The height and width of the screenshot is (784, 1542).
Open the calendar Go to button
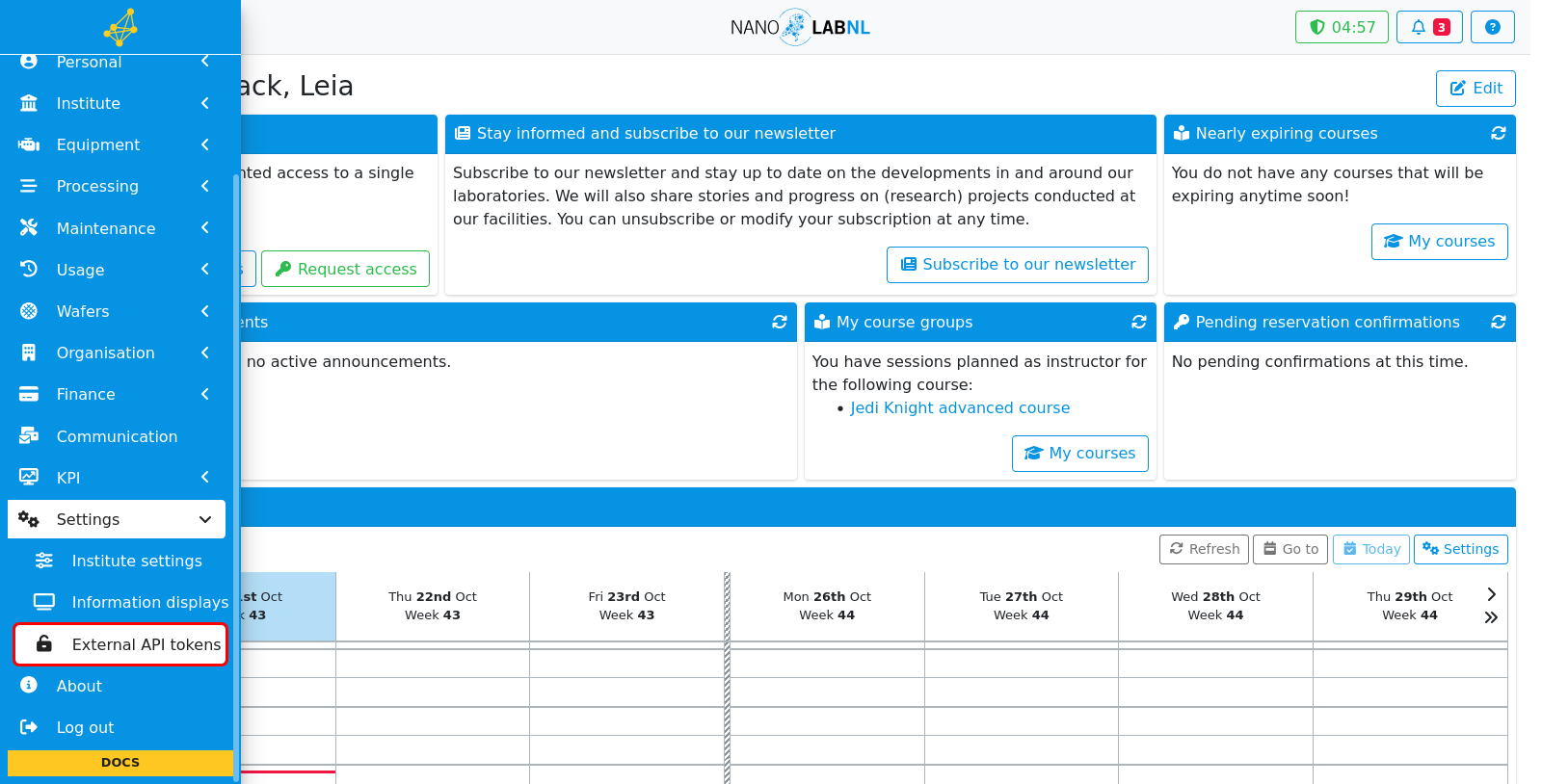[1290, 549]
